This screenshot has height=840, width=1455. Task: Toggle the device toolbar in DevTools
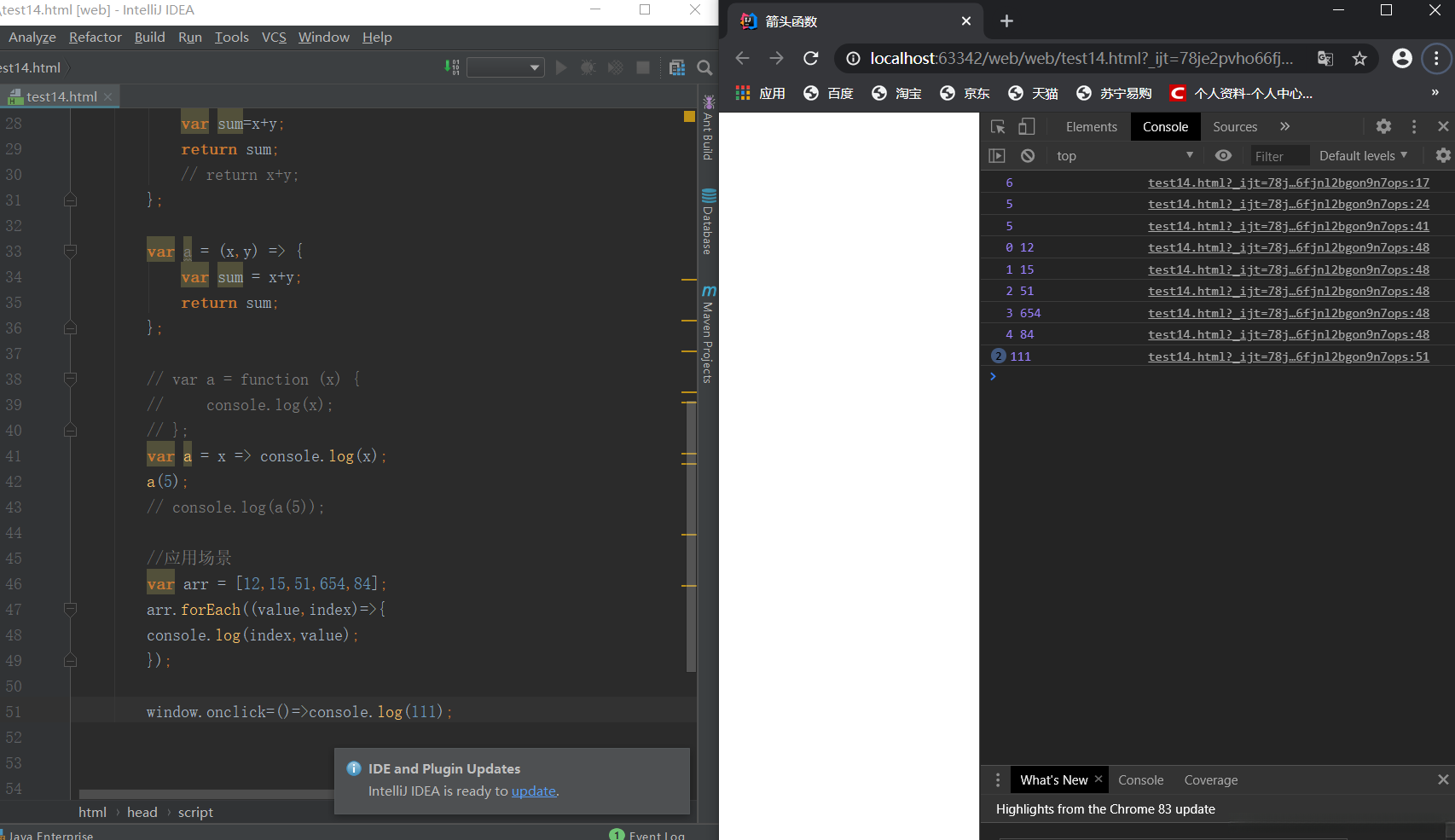click(1027, 126)
